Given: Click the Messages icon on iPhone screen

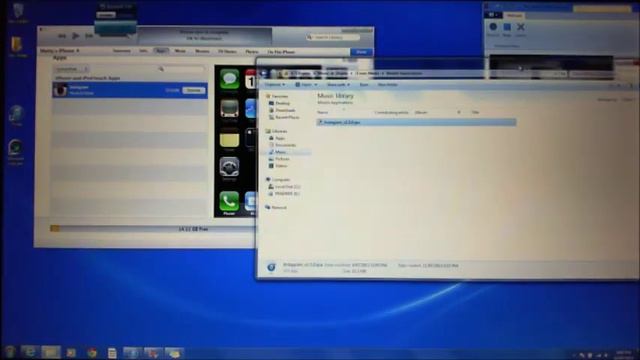Looking at the screenshot, I should 229,79.
